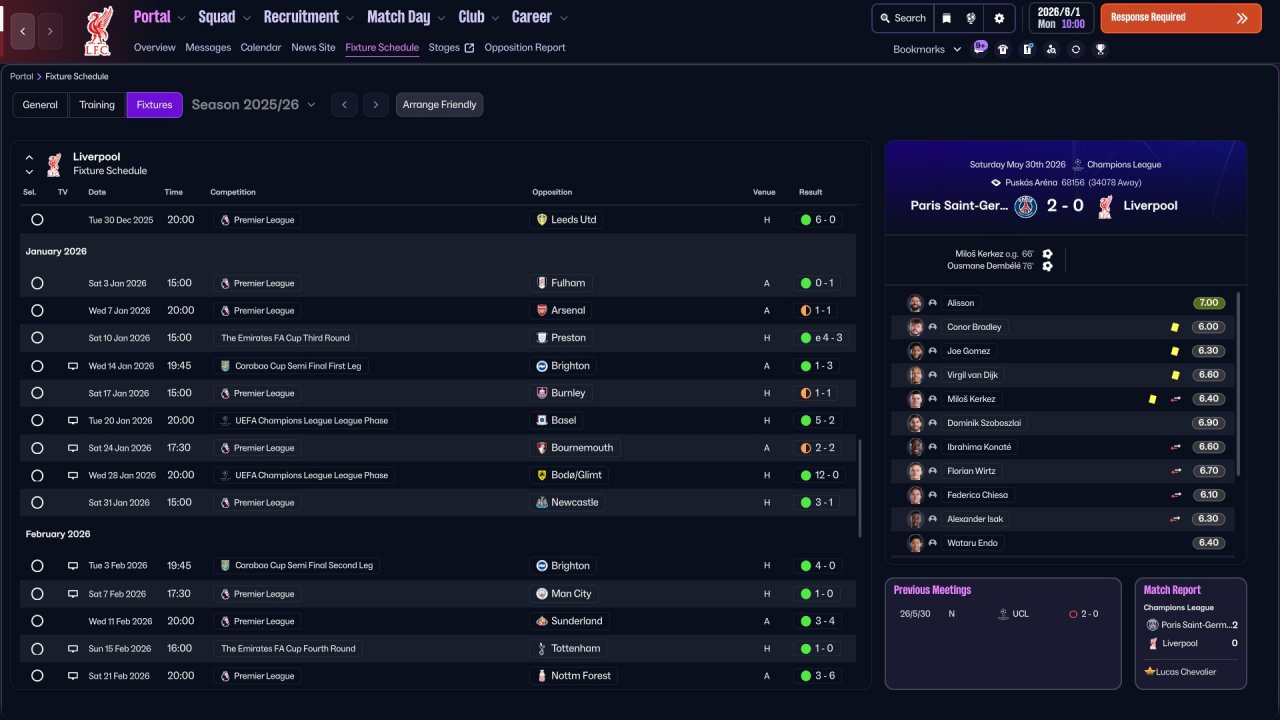This screenshot has height=720, width=1280.
Task: Select the Arsenal fixture radio button
Action: coord(37,311)
